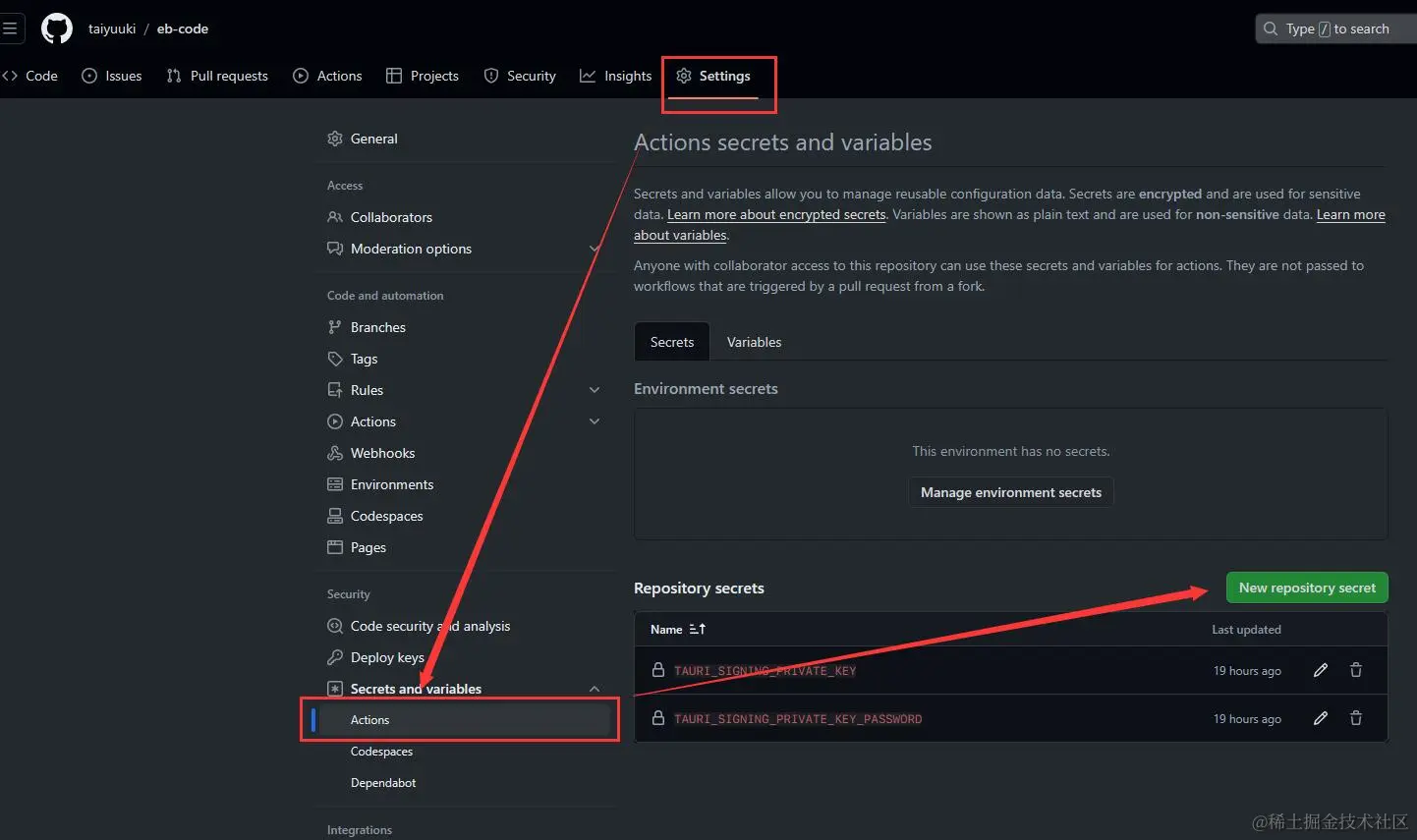Click the Code security shield-search icon

335,626
